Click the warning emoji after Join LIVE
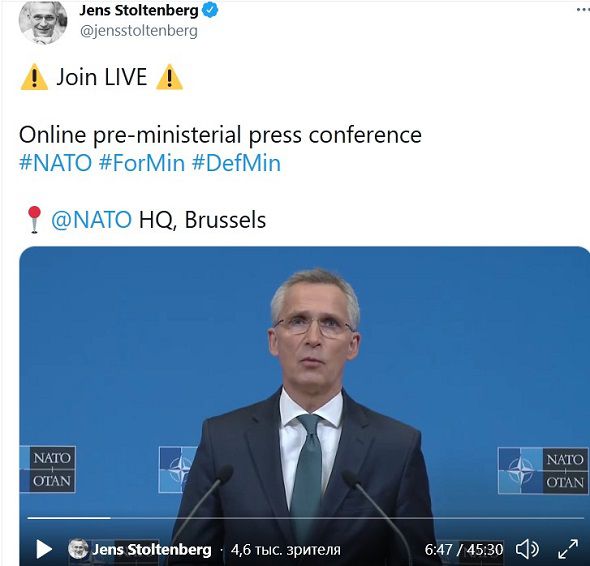Viewport: 590px width, 566px height. point(169,77)
